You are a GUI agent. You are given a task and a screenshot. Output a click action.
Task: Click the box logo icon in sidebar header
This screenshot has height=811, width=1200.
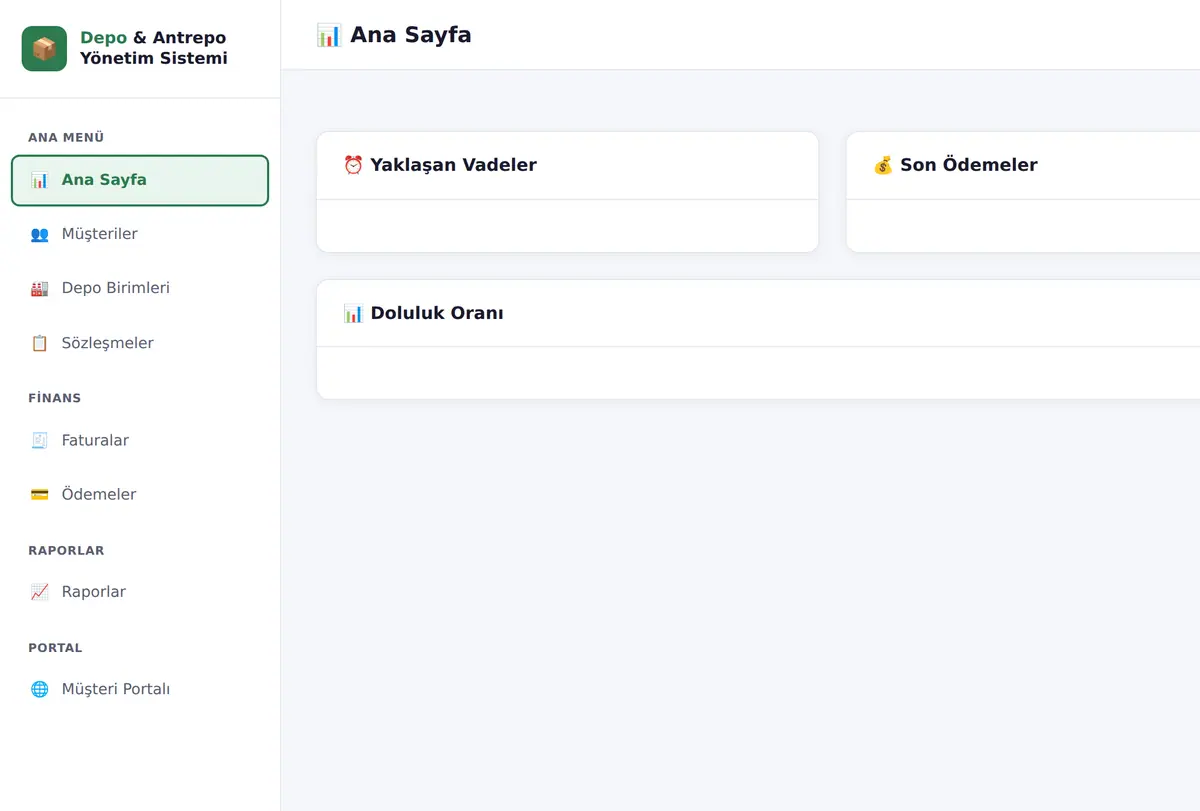click(x=44, y=48)
